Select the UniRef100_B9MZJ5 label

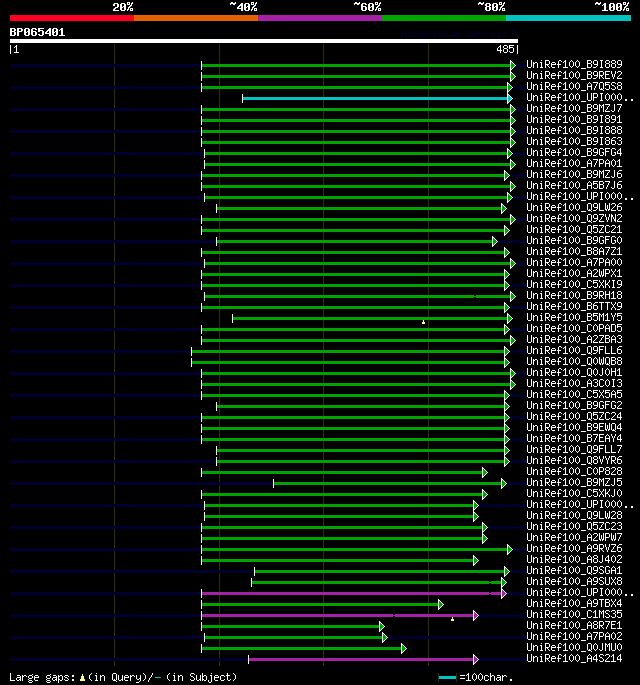(x=574, y=483)
